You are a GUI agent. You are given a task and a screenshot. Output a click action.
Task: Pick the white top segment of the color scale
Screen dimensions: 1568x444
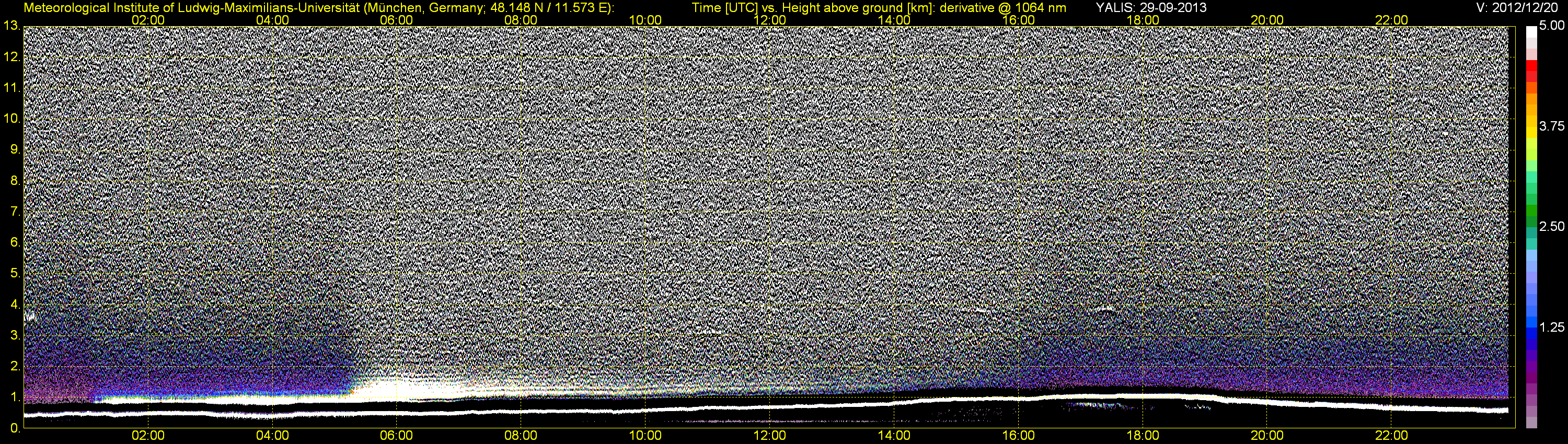click(x=1531, y=32)
